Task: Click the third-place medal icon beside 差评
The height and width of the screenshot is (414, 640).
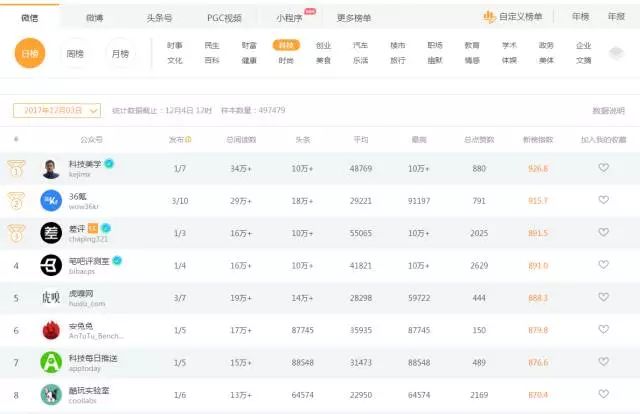Action: [16, 233]
